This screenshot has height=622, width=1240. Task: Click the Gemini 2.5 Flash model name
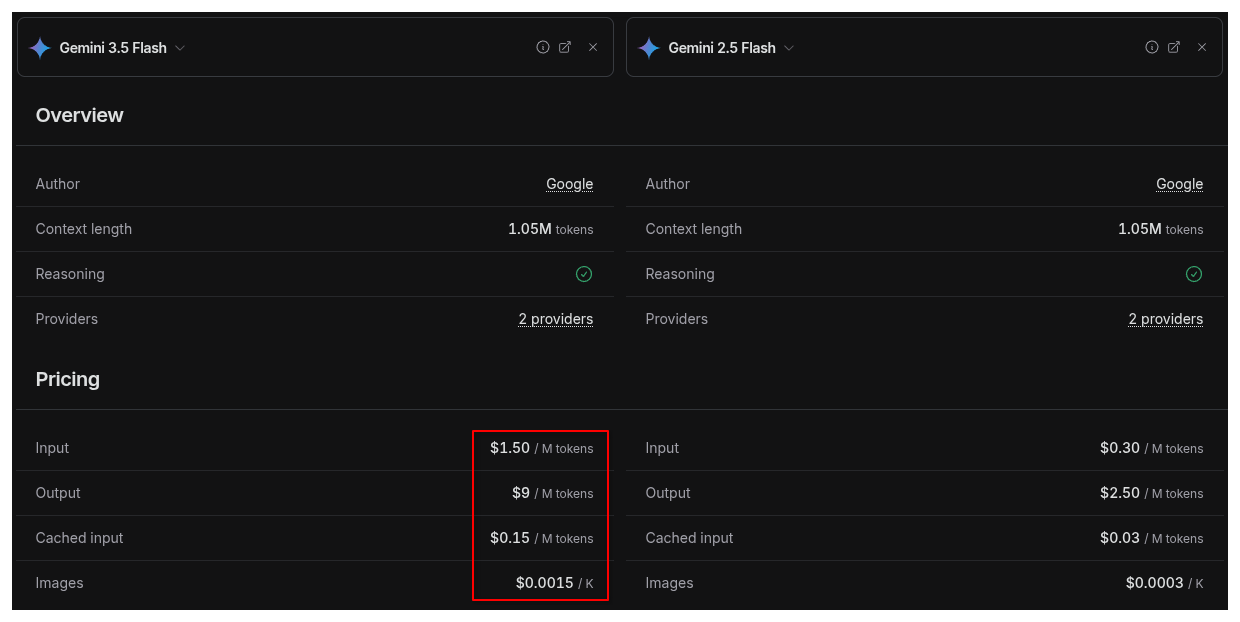click(x=722, y=48)
